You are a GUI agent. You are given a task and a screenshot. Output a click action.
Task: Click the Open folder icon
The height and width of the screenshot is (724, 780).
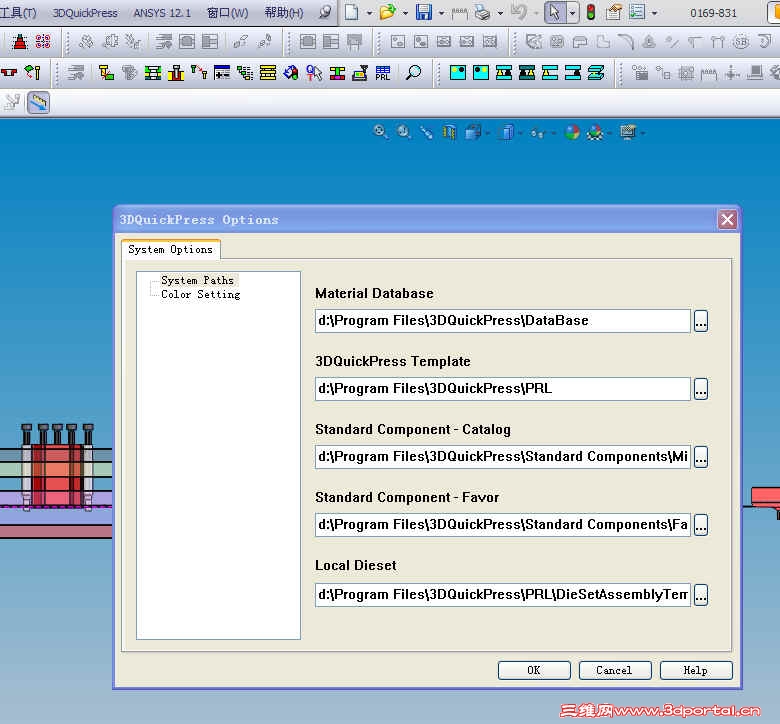[387, 12]
